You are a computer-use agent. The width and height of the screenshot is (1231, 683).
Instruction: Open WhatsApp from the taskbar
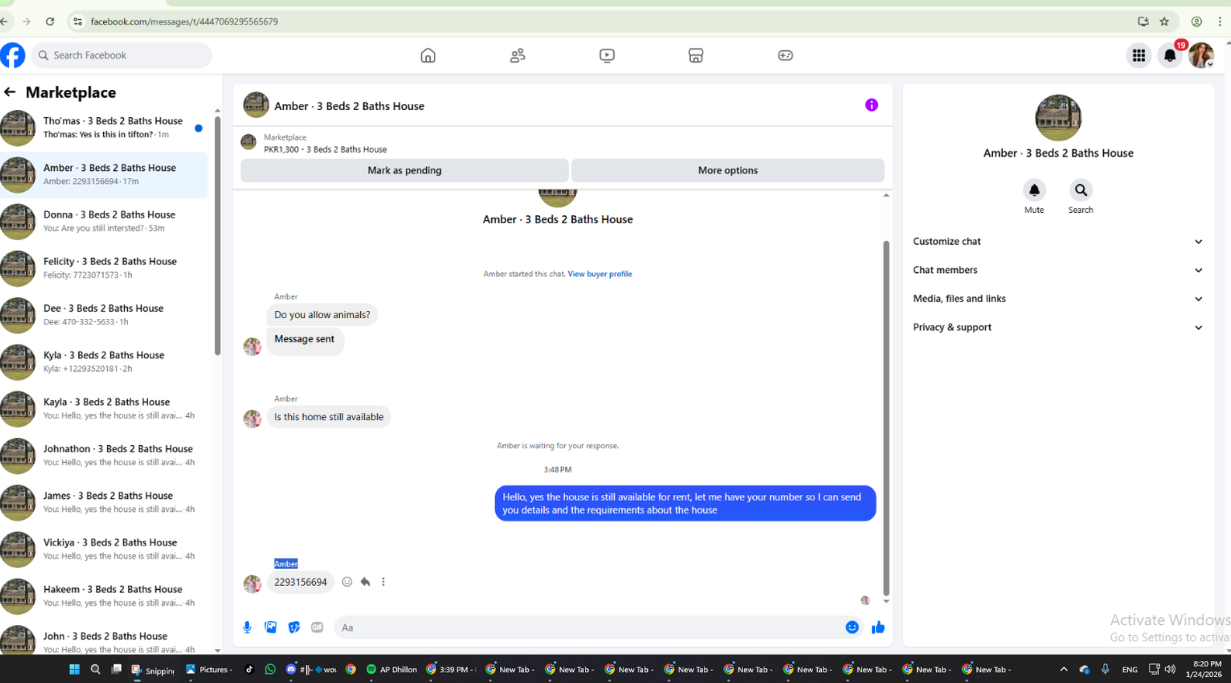coord(270,669)
